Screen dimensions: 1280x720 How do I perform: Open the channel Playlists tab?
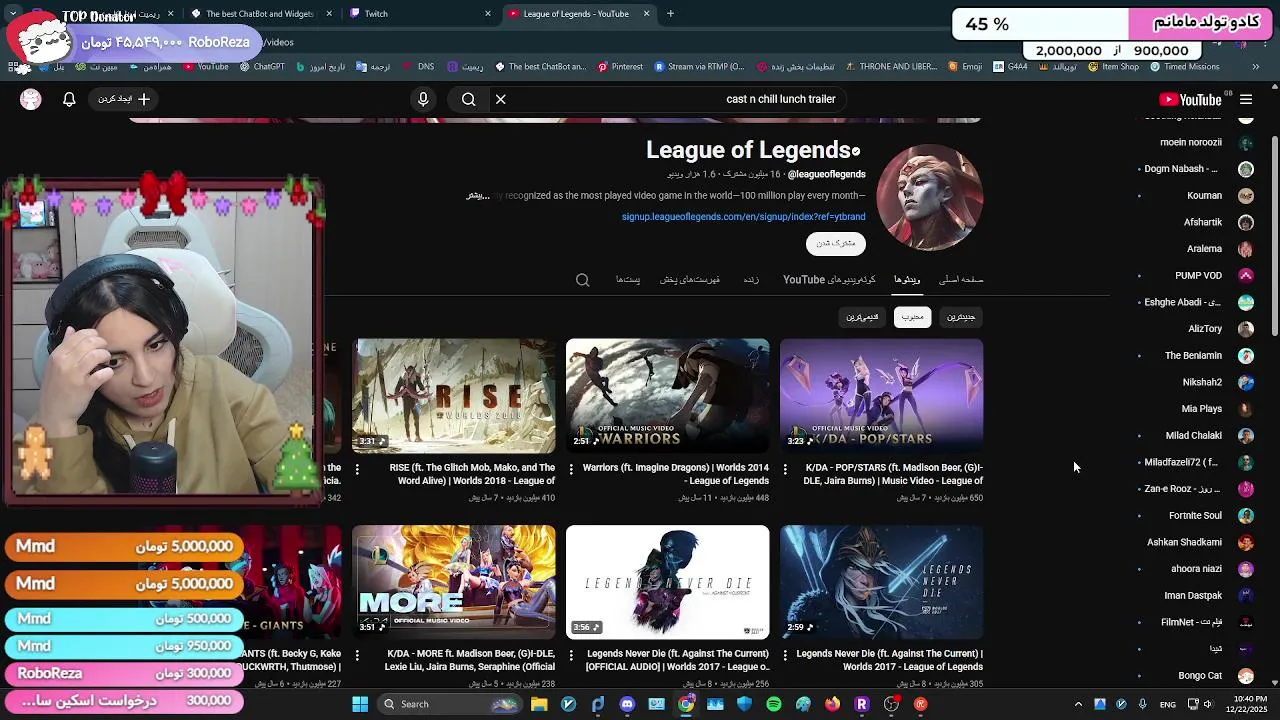[690, 280]
